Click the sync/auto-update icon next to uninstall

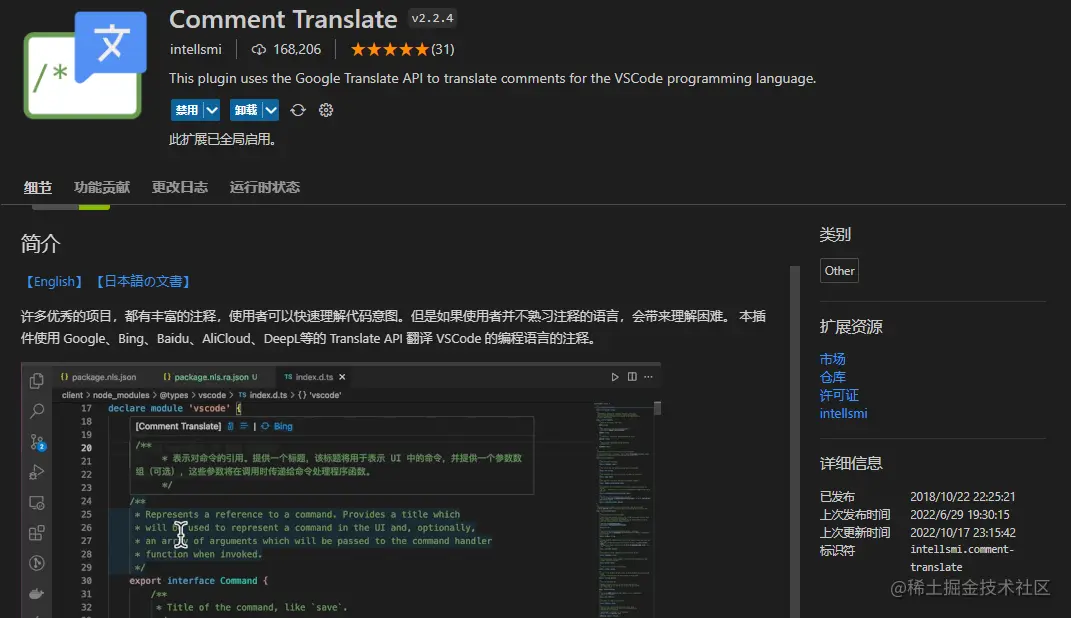tap(298, 110)
